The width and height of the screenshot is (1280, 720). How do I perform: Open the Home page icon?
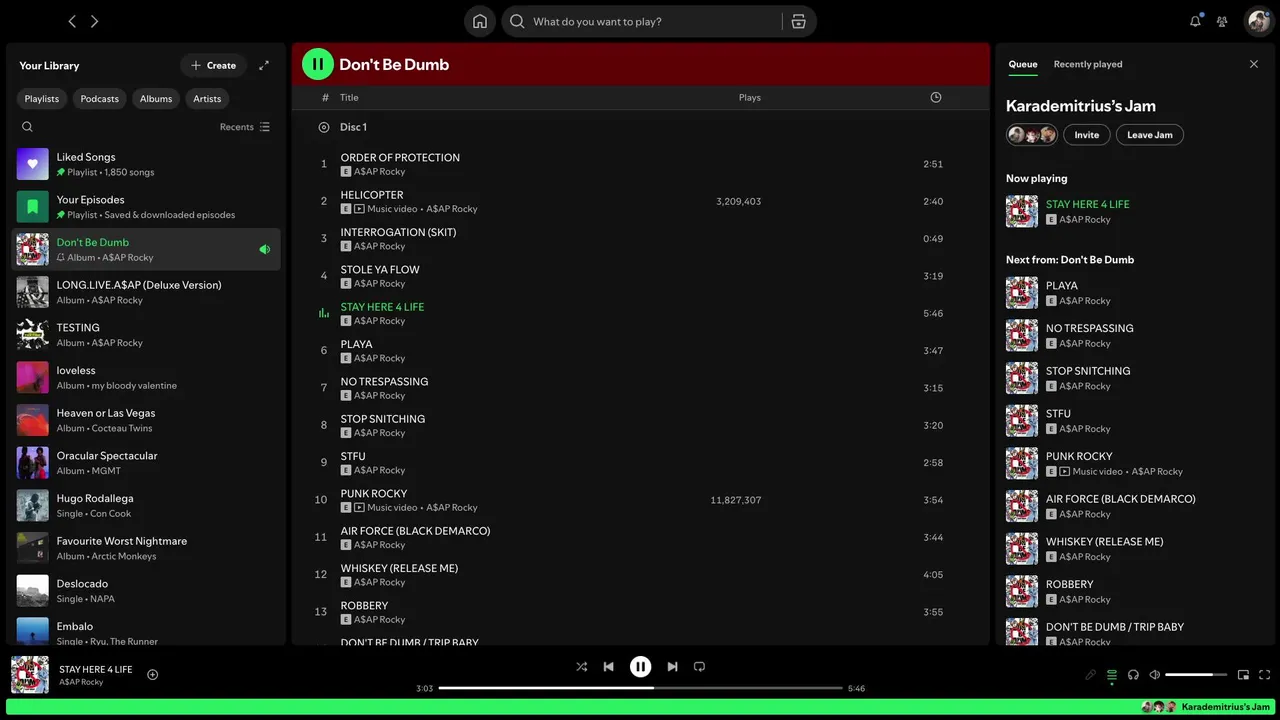(x=480, y=22)
